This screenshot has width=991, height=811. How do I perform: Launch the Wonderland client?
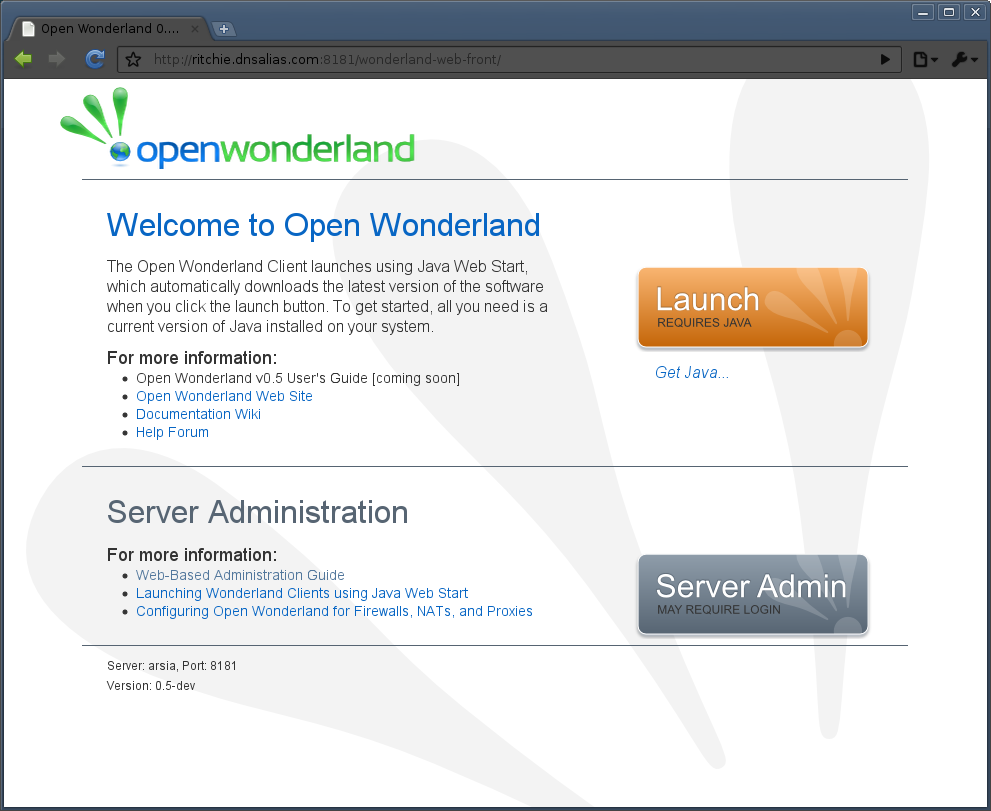753,307
